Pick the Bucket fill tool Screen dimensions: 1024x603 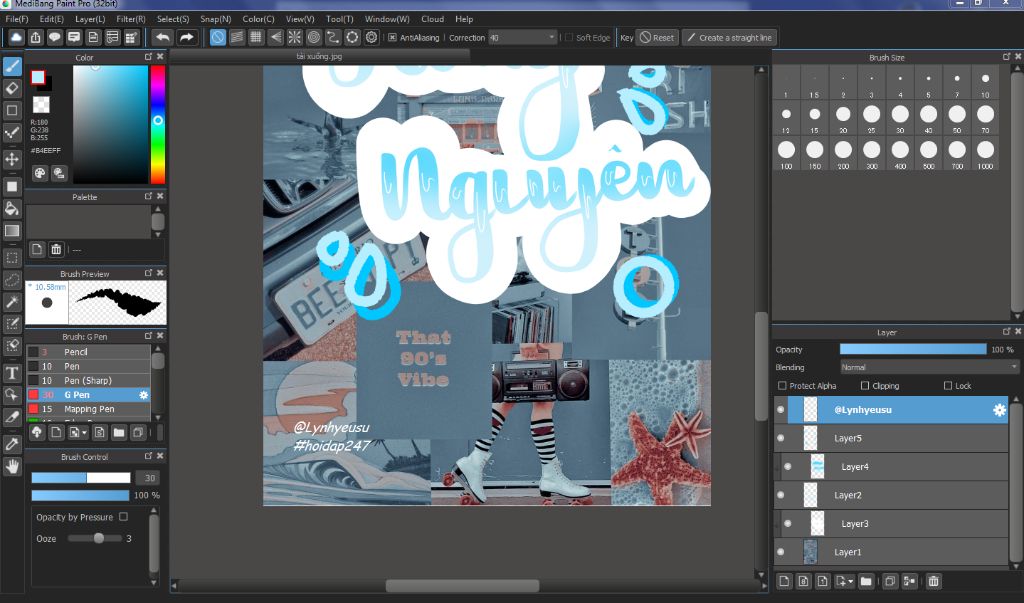(12, 208)
